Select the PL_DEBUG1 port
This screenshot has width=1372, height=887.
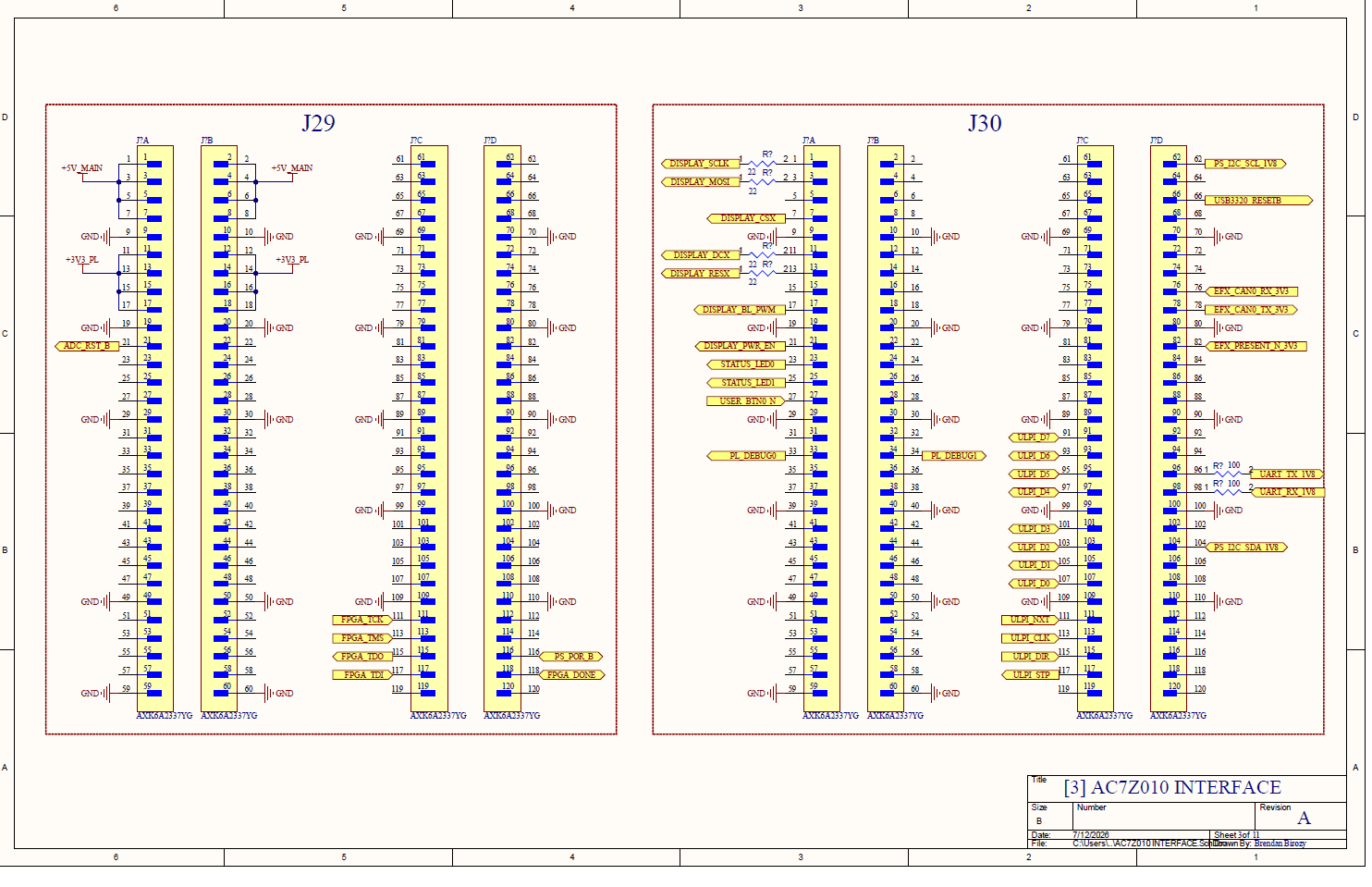(x=955, y=456)
